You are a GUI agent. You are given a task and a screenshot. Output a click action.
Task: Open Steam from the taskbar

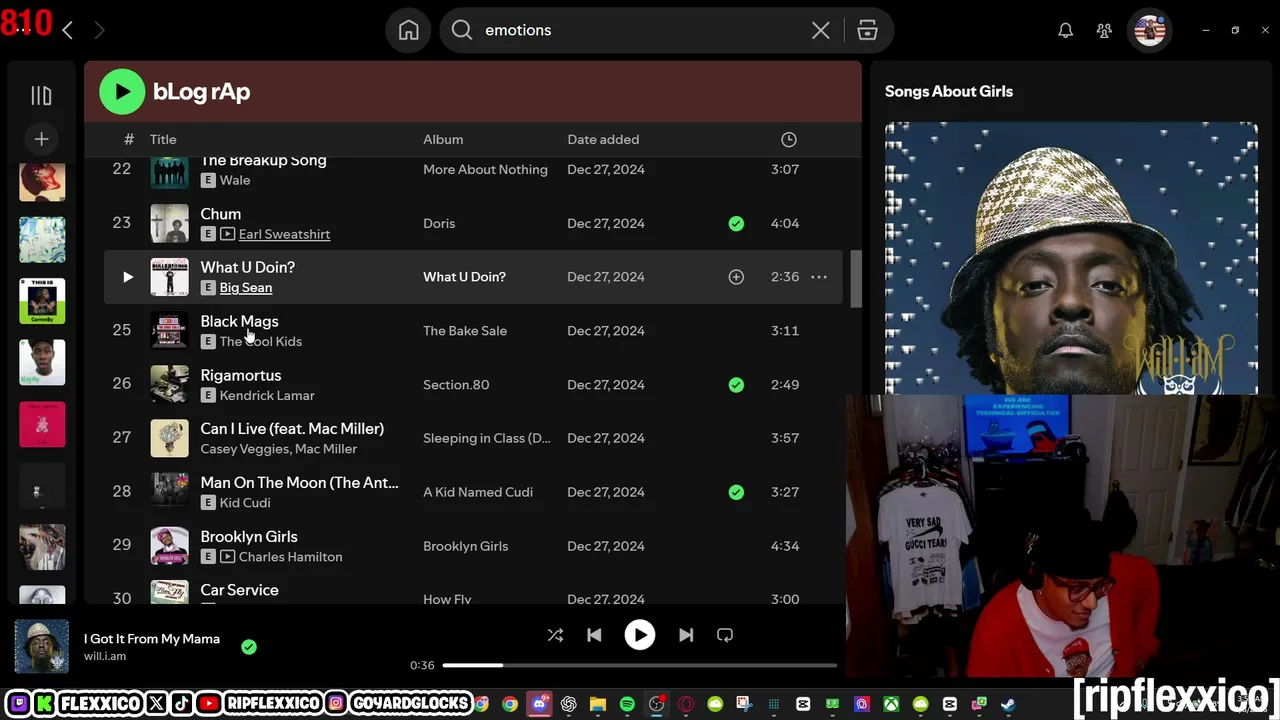1008,704
